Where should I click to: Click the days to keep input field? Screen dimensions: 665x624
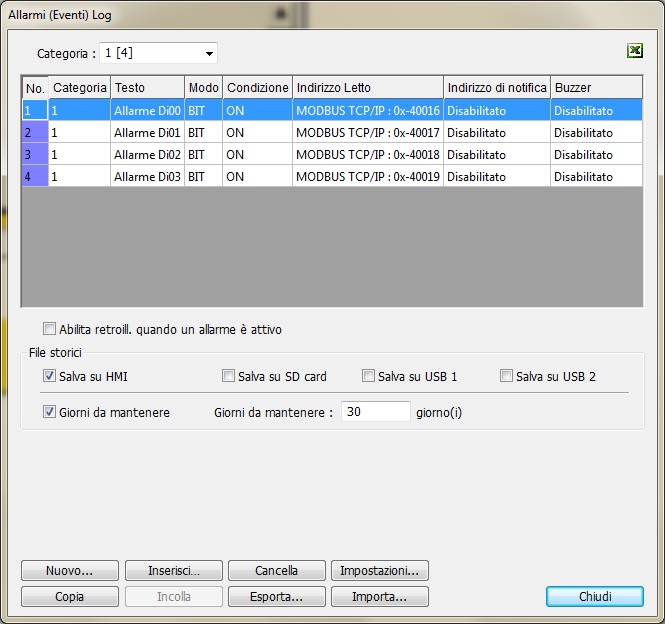(x=376, y=411)
